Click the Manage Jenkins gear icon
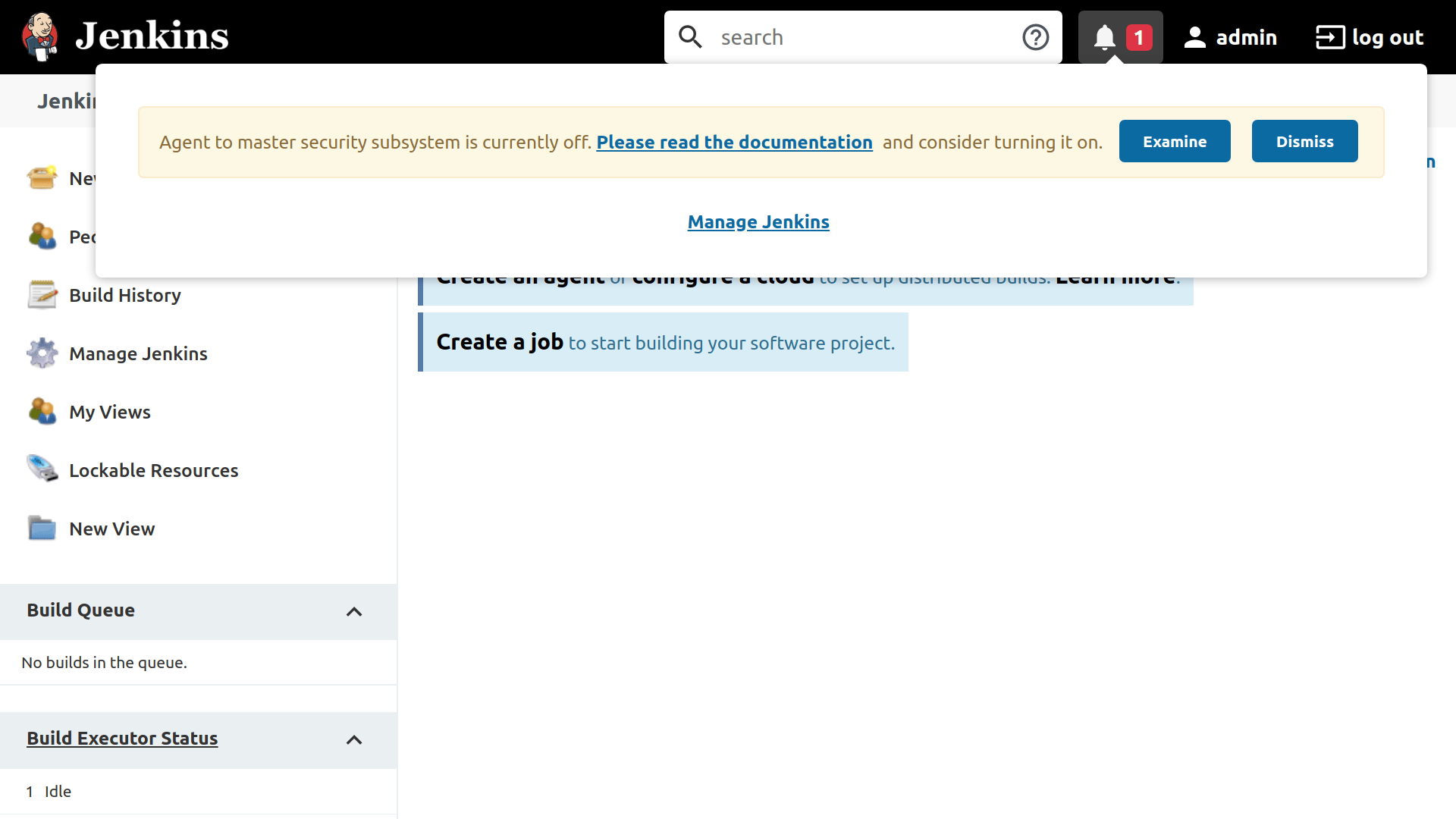 click(42, 353)
